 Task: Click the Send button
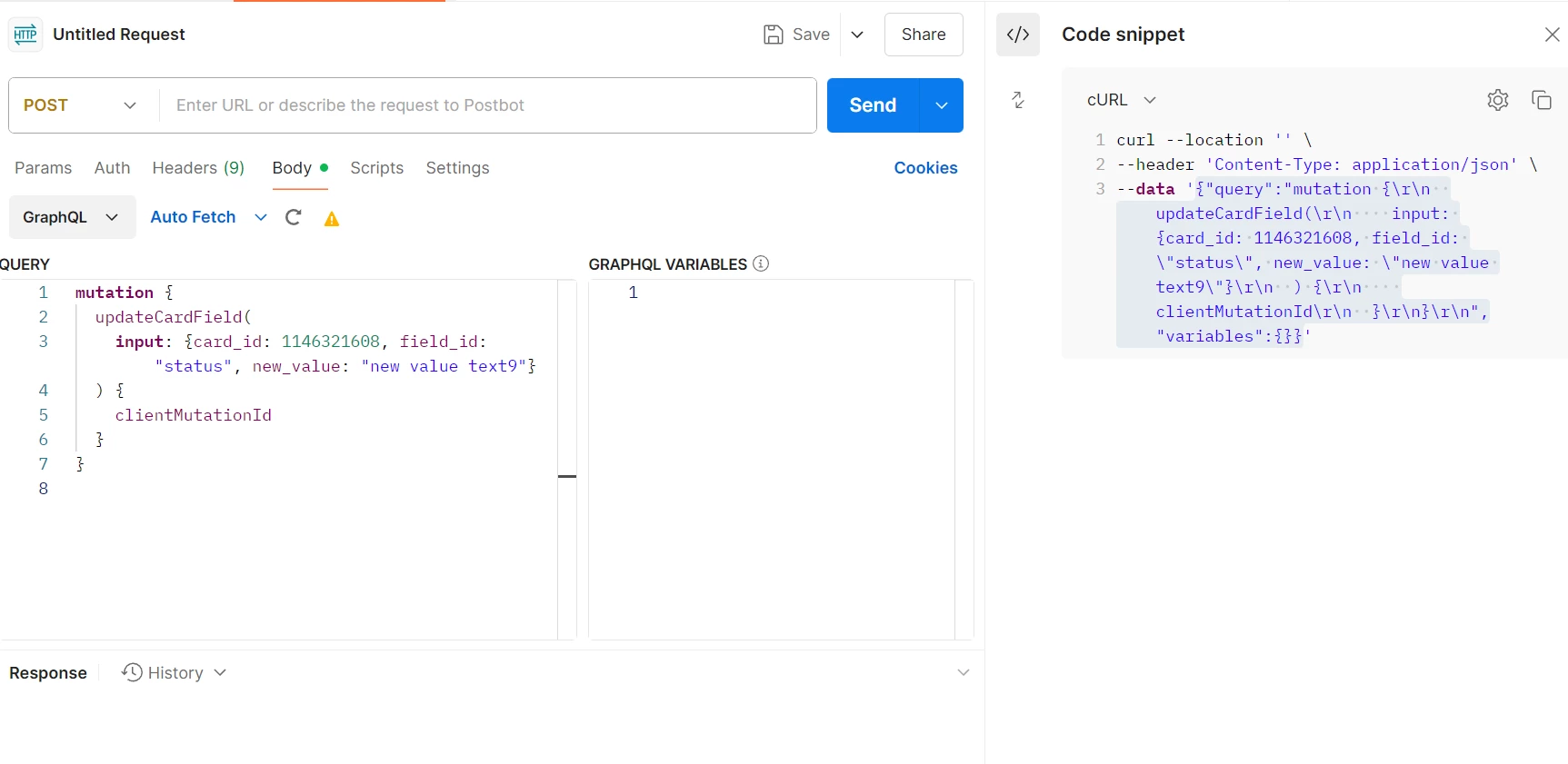click(x=873, y=105)
